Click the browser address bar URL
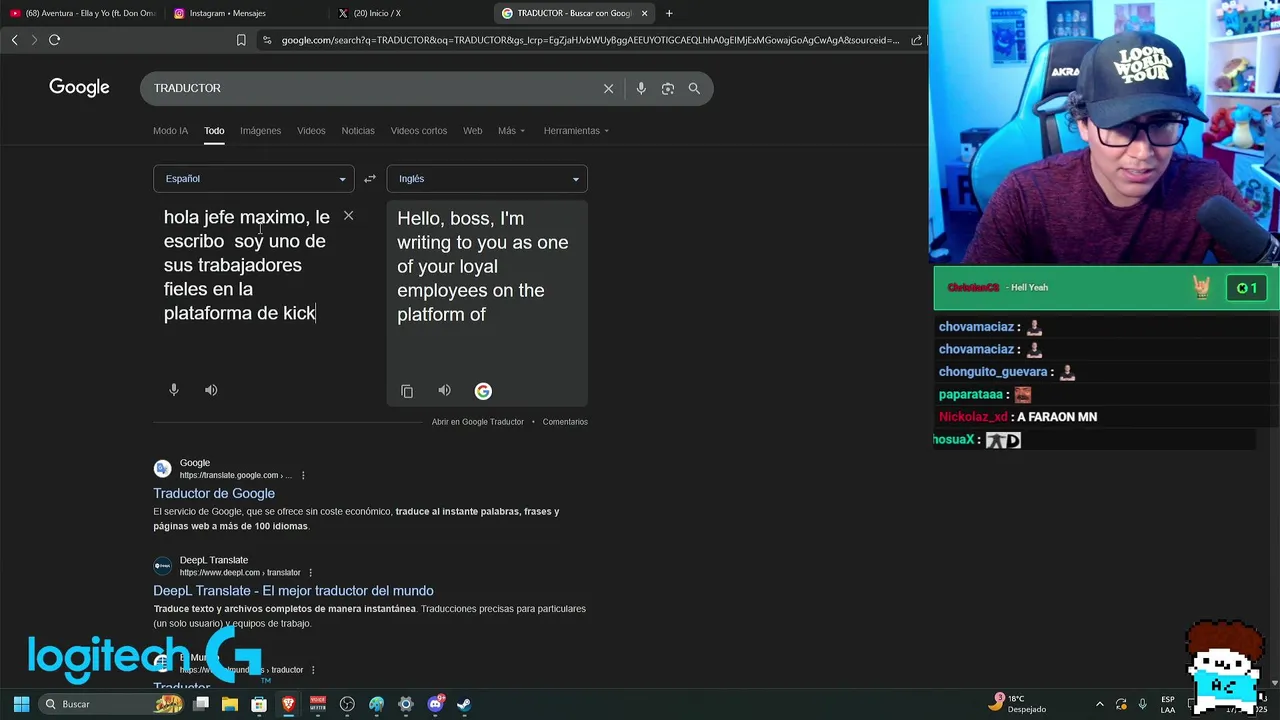The height and width of the screenshot is (720, 1280). click(590, 40)
